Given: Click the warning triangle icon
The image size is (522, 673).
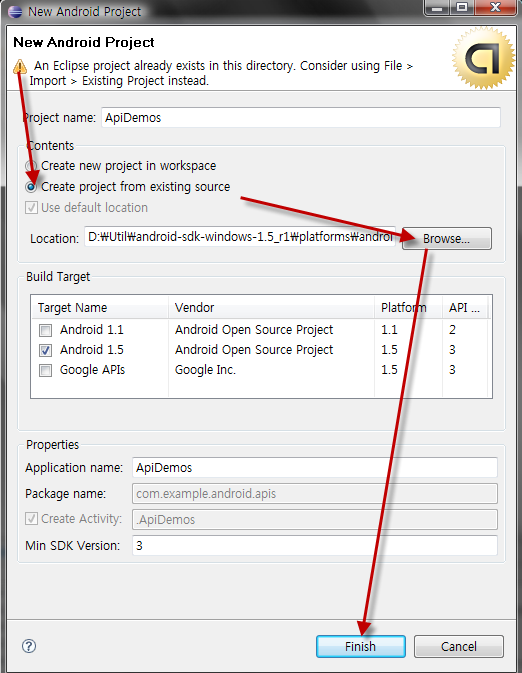Looking at the screenshot, I should click(20, 67).
